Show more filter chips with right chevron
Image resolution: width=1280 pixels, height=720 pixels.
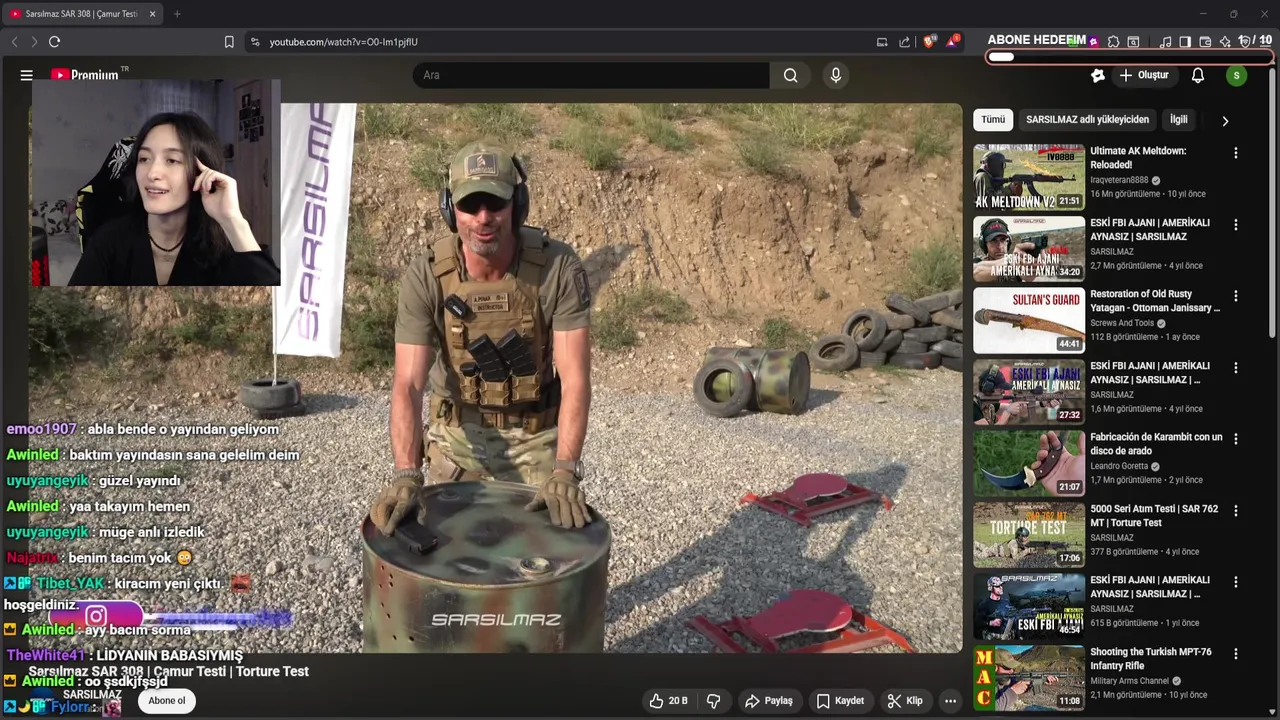point(1225,121)
